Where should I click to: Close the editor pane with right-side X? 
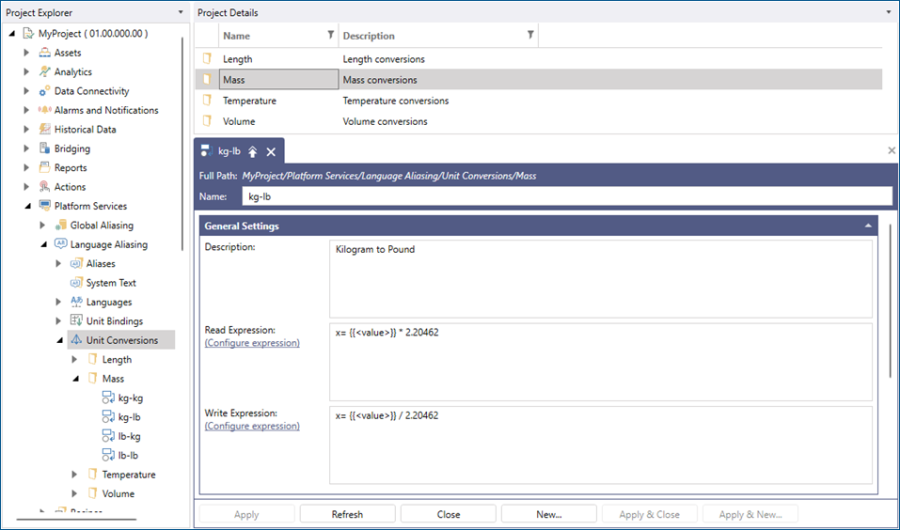pos(891,150)
